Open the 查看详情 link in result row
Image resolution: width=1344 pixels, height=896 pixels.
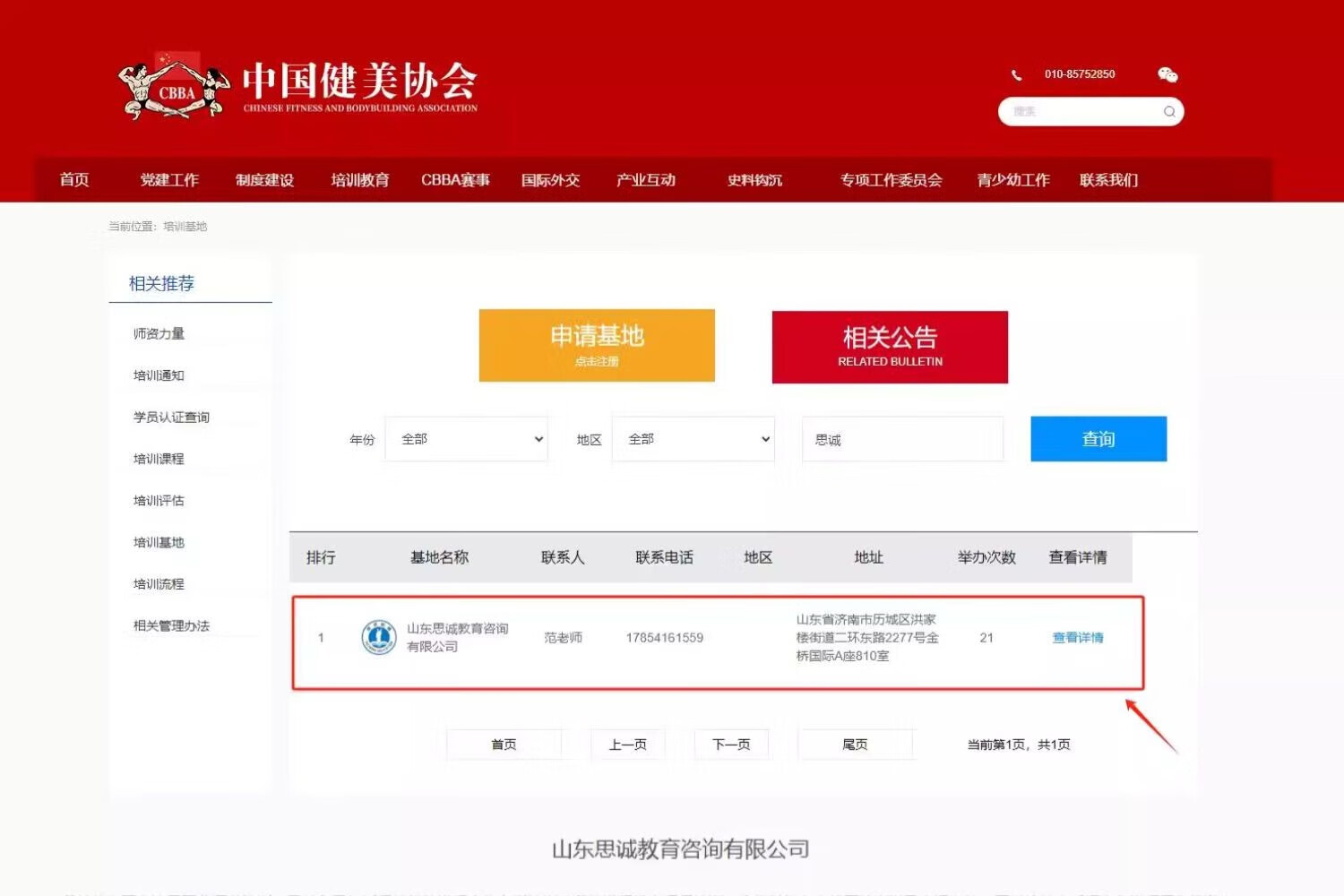point(1077,638)
